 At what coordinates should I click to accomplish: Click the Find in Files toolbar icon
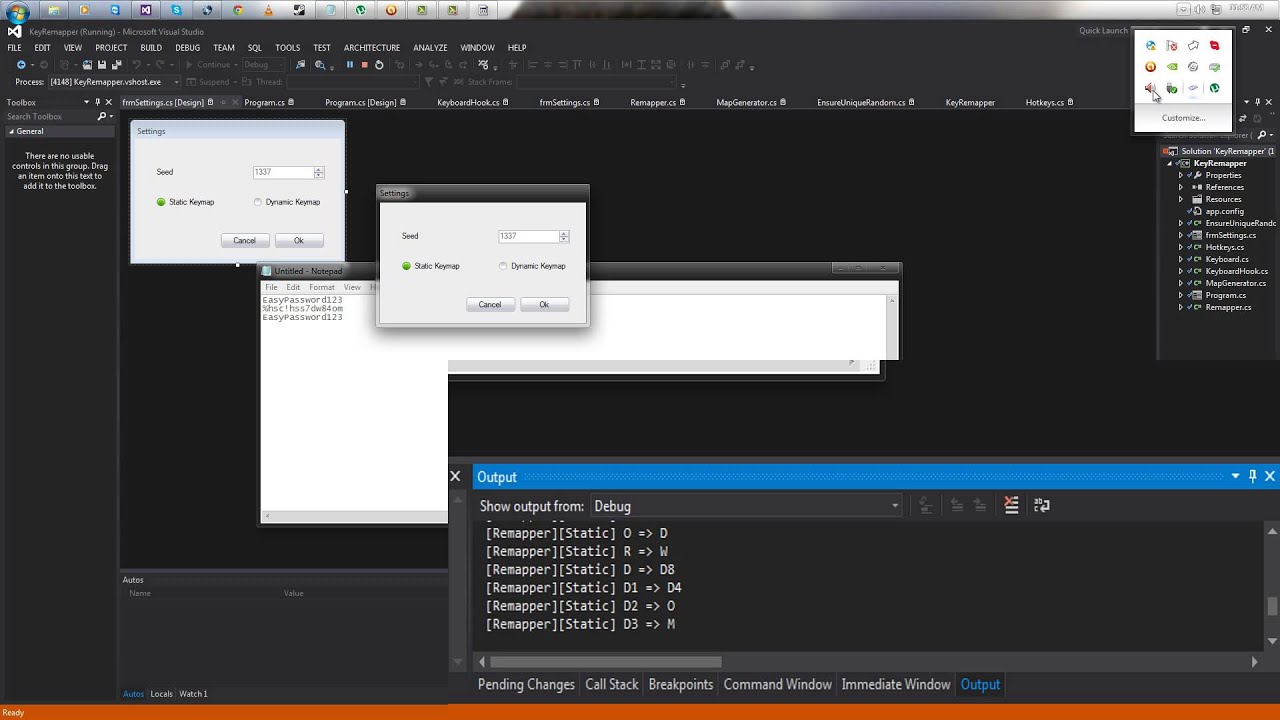tap(301, 65)
